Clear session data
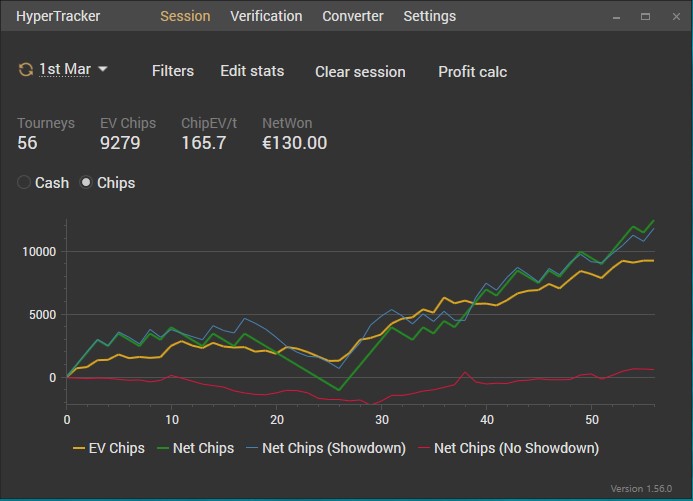This screenshot has height=501, width=693. (x=360, y=72)
